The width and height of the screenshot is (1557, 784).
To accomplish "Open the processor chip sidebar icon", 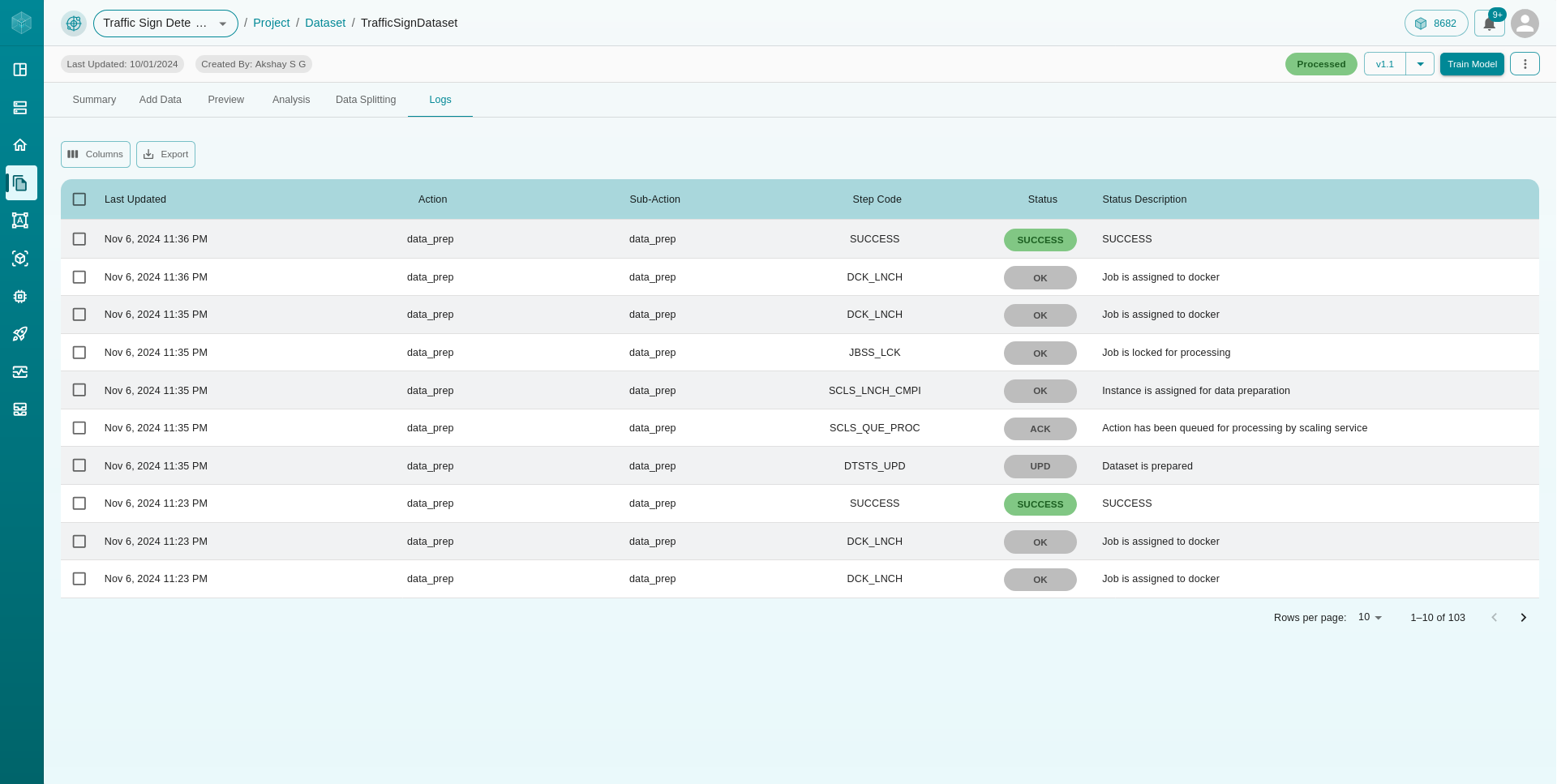I will tap(20, 297).
